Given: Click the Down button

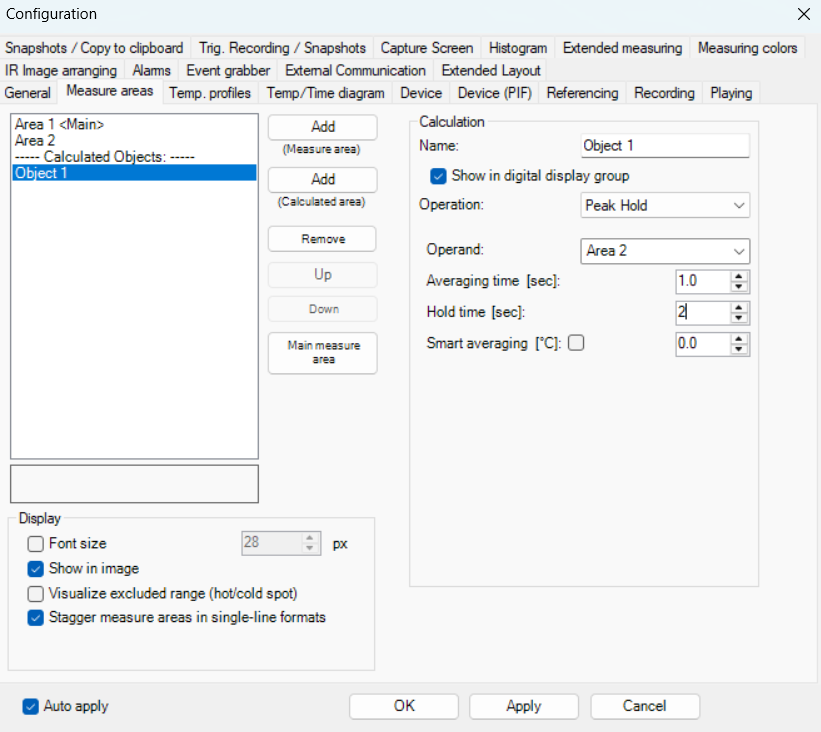Looking at the screenshot, I should coord(323,309).
